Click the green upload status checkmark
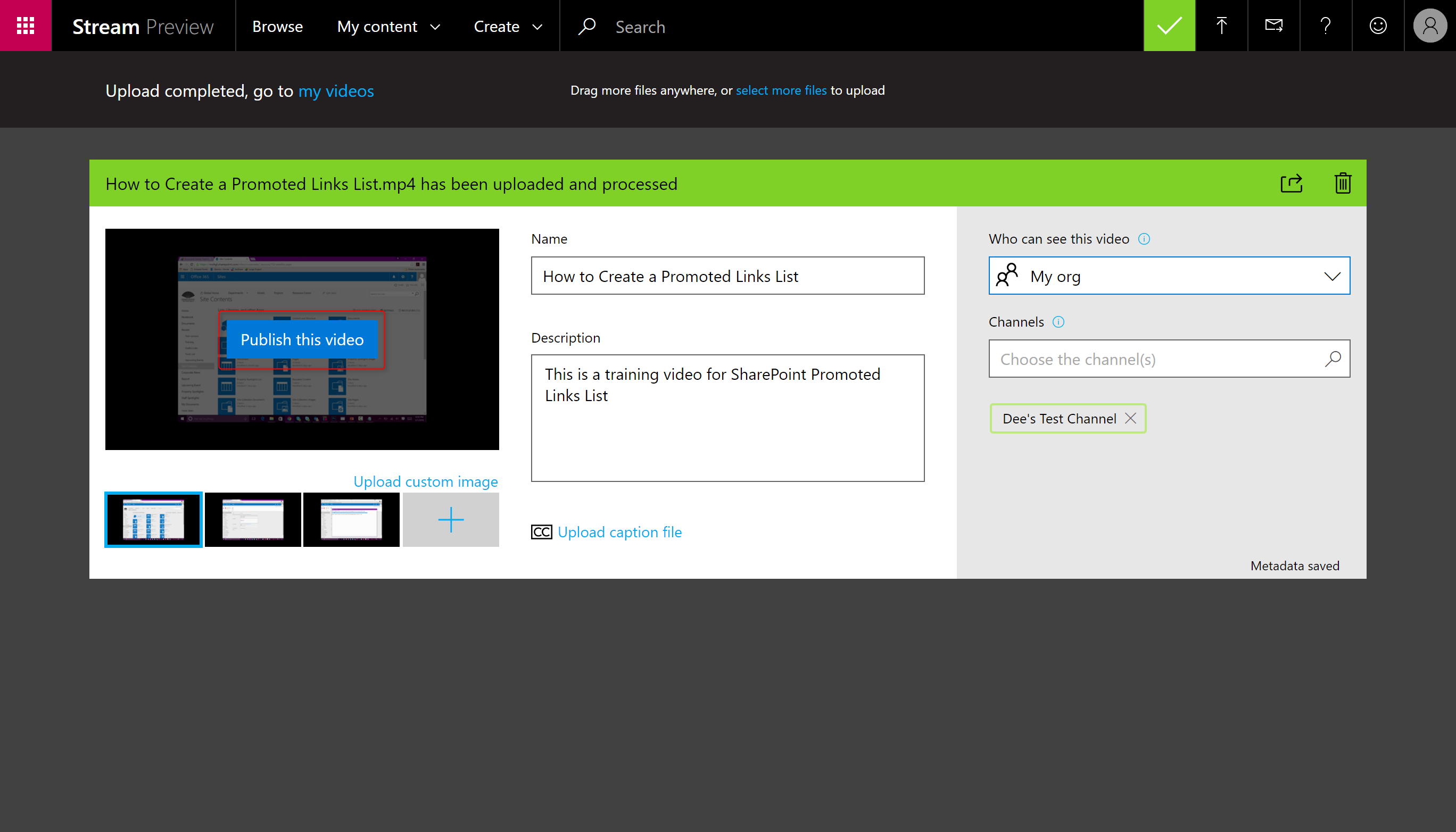Viewport: 1456px width, 832px height. (x=1169, y=26)
